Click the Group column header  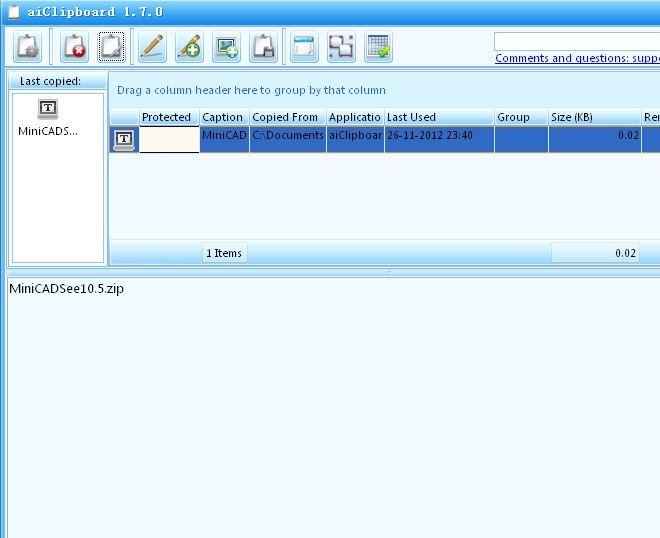coord(520,117)
